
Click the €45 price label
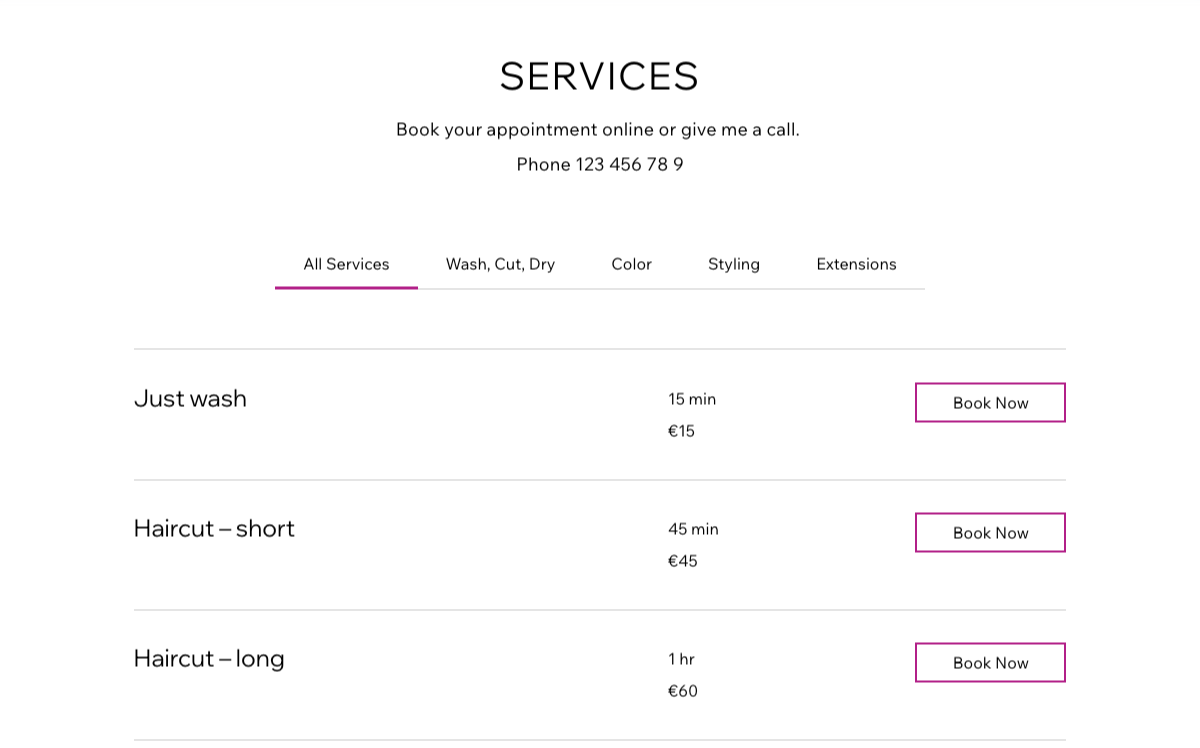point(682,561)
